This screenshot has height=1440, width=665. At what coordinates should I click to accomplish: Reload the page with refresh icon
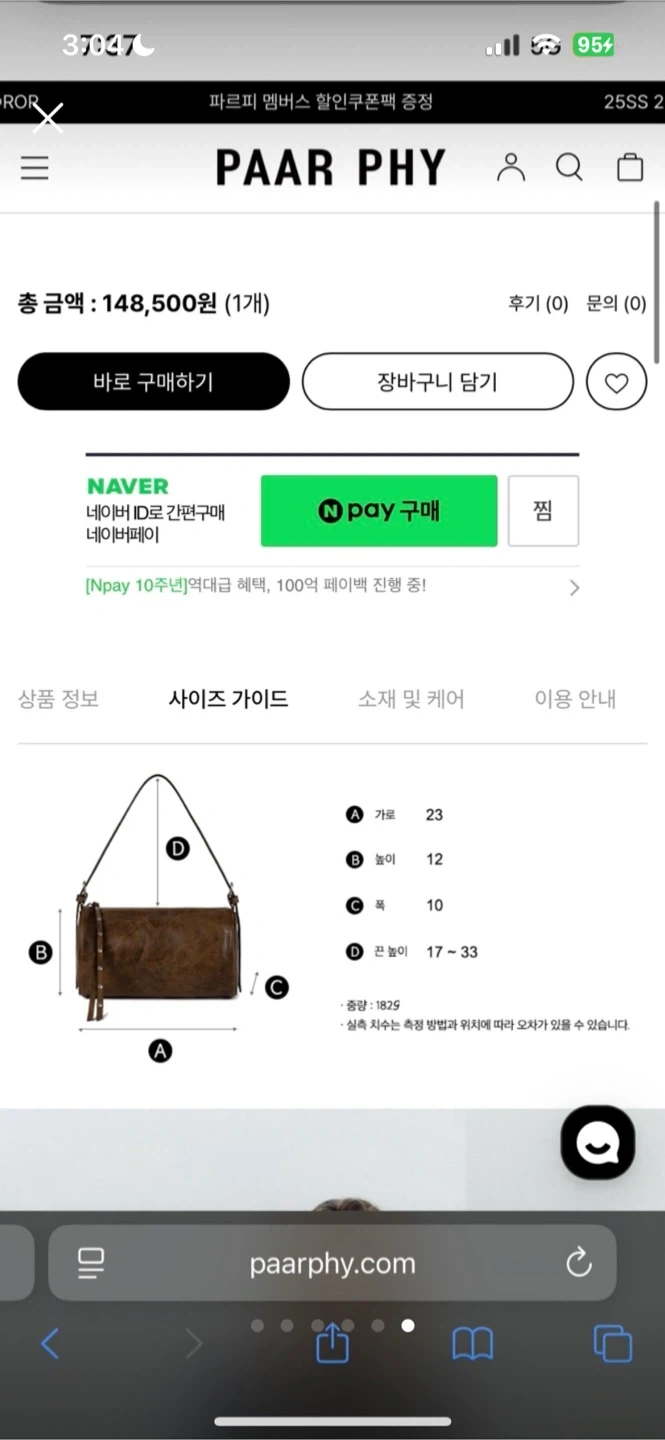tap(579, 1263)
